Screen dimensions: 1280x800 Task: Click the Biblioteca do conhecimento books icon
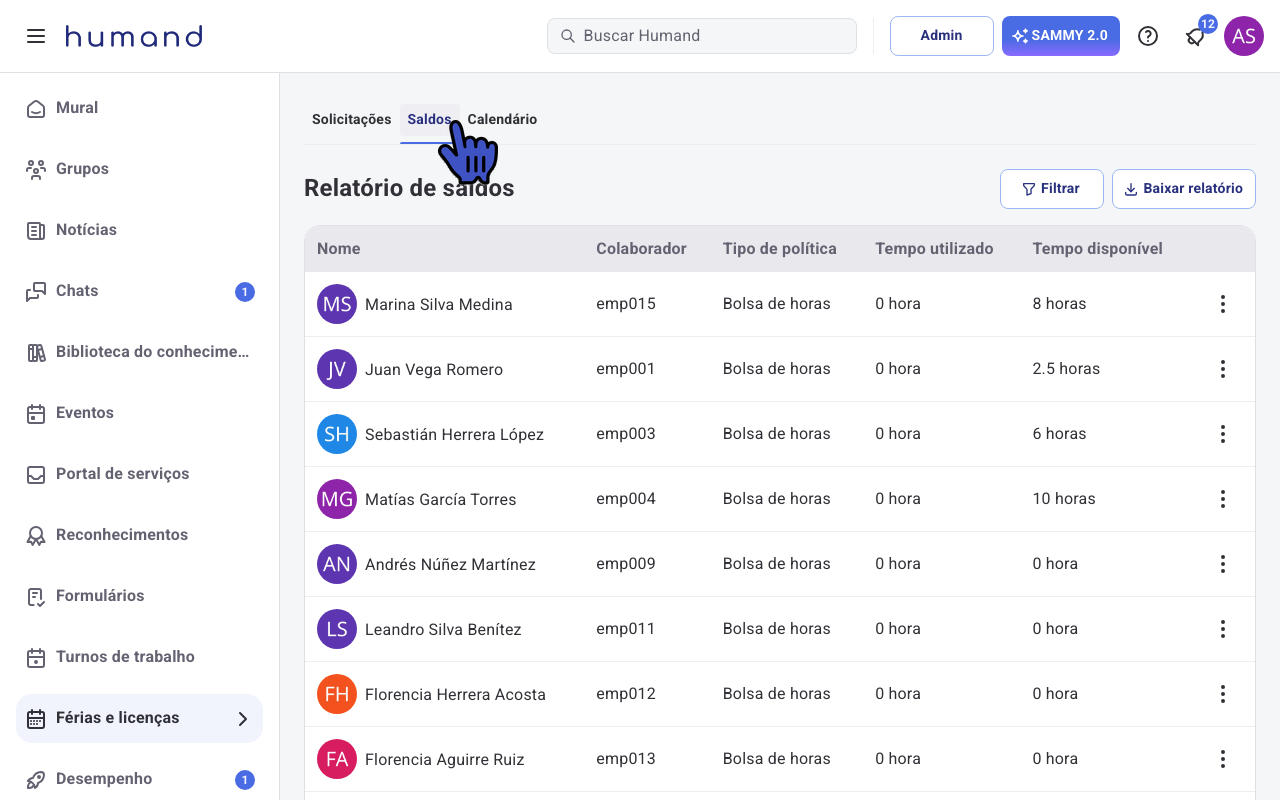coord(36,352)
